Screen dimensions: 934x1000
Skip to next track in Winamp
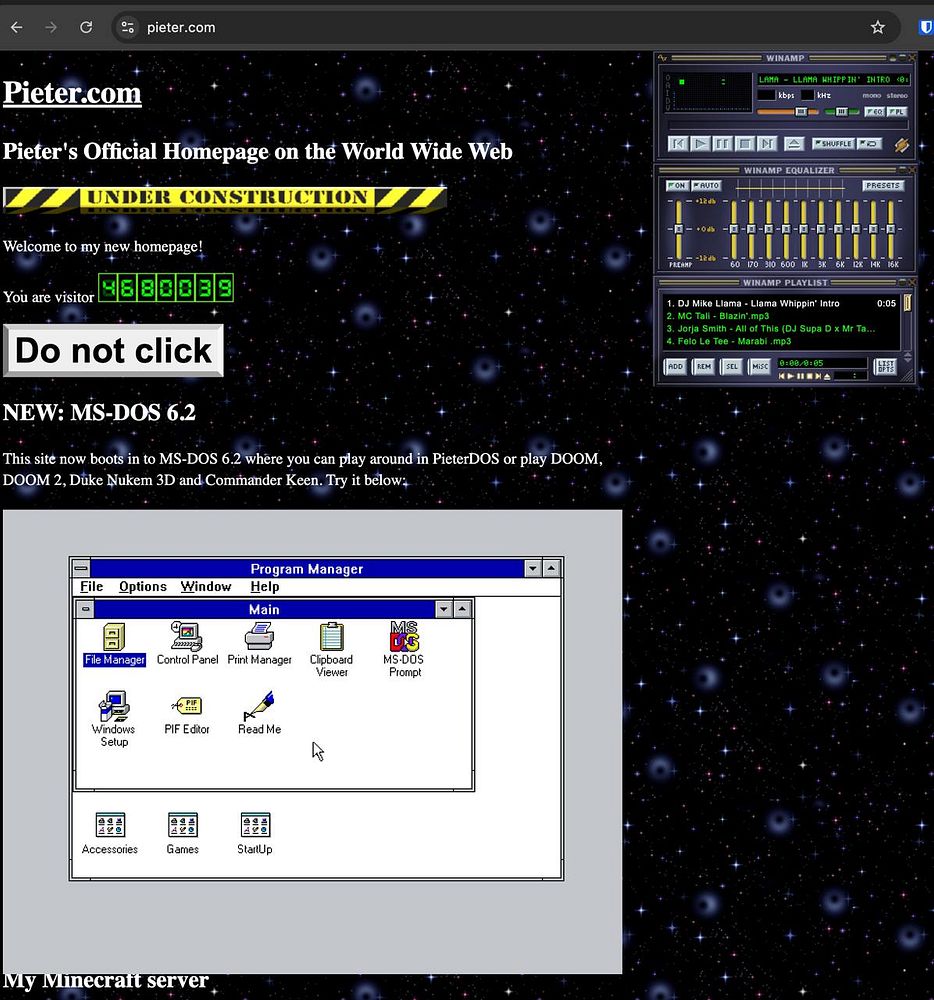click(x=766, y=143)
